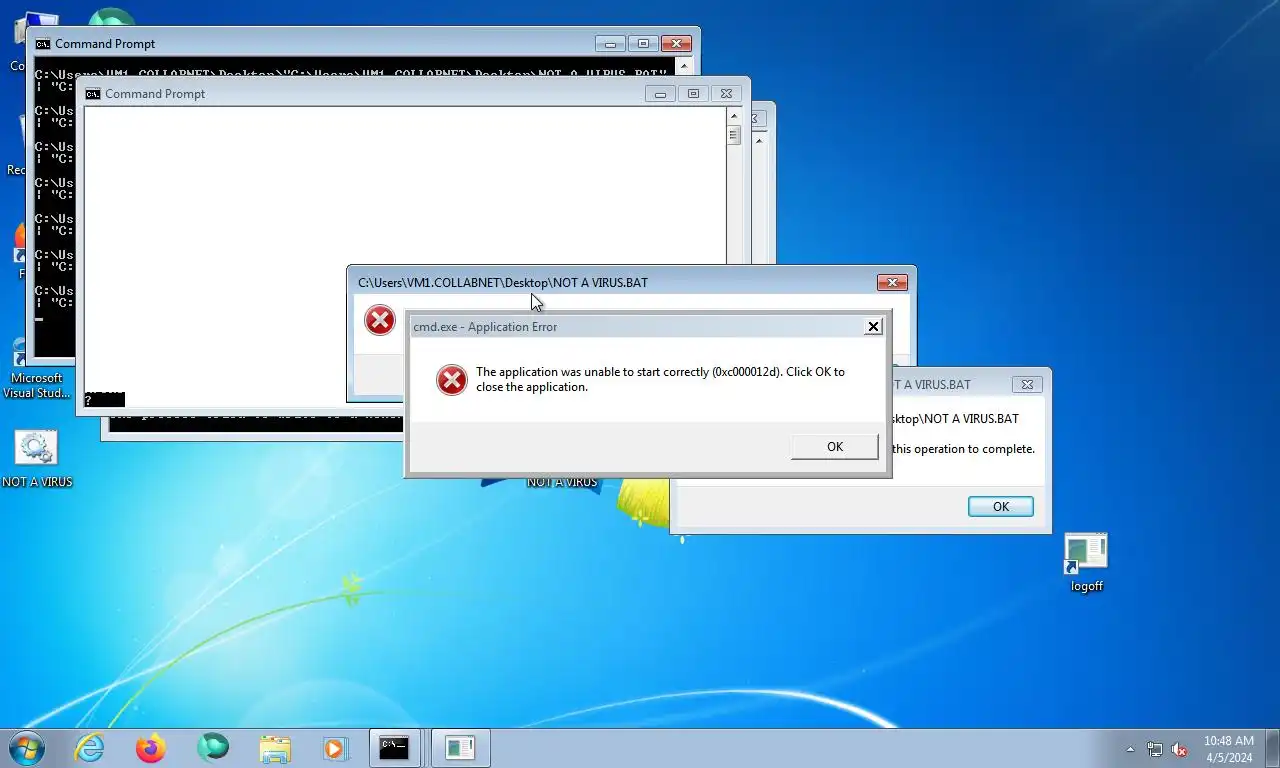Launch Internet Explorer from the taskbar
1280x768 pixels.
pyautogui.click(x=90, y=748)
